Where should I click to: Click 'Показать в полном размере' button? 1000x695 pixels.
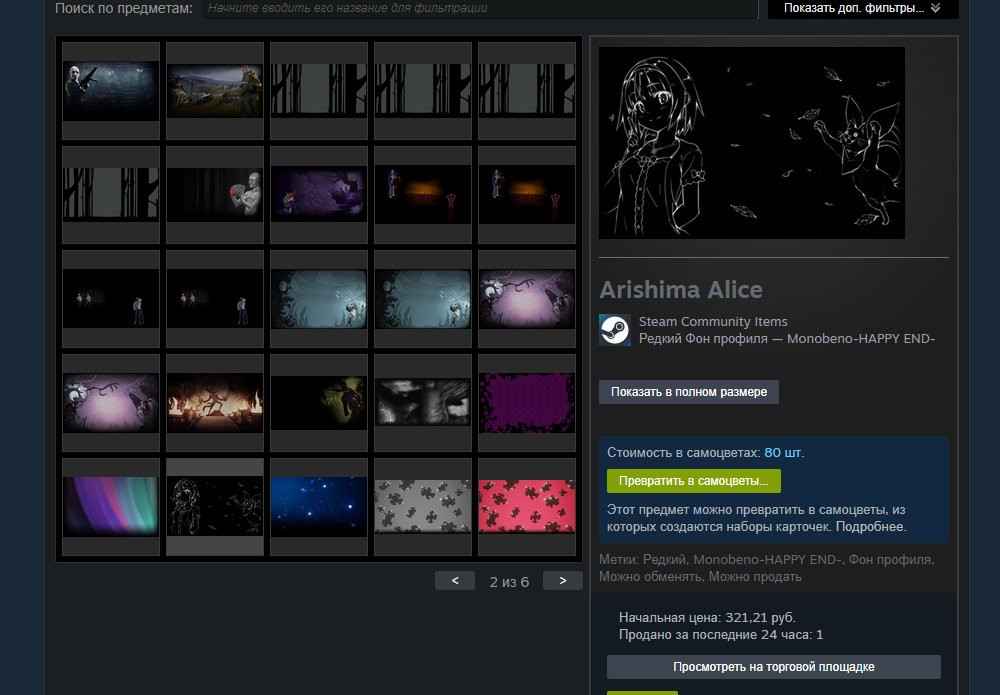689,392
